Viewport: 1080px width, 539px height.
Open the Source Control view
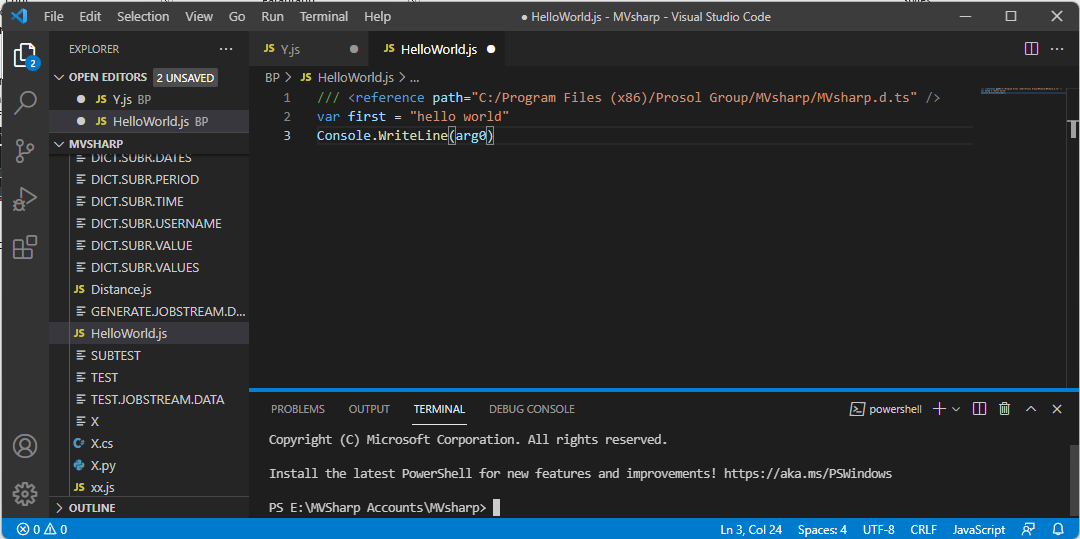click(25, 151)
